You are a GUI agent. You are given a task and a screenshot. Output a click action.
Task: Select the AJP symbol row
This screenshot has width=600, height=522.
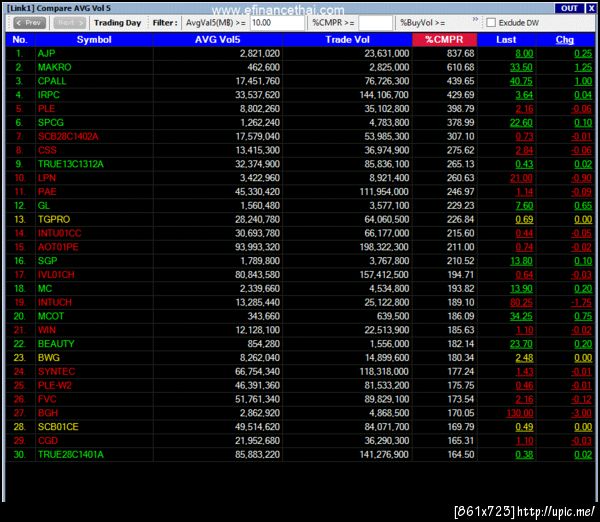[x=300, y=54]
